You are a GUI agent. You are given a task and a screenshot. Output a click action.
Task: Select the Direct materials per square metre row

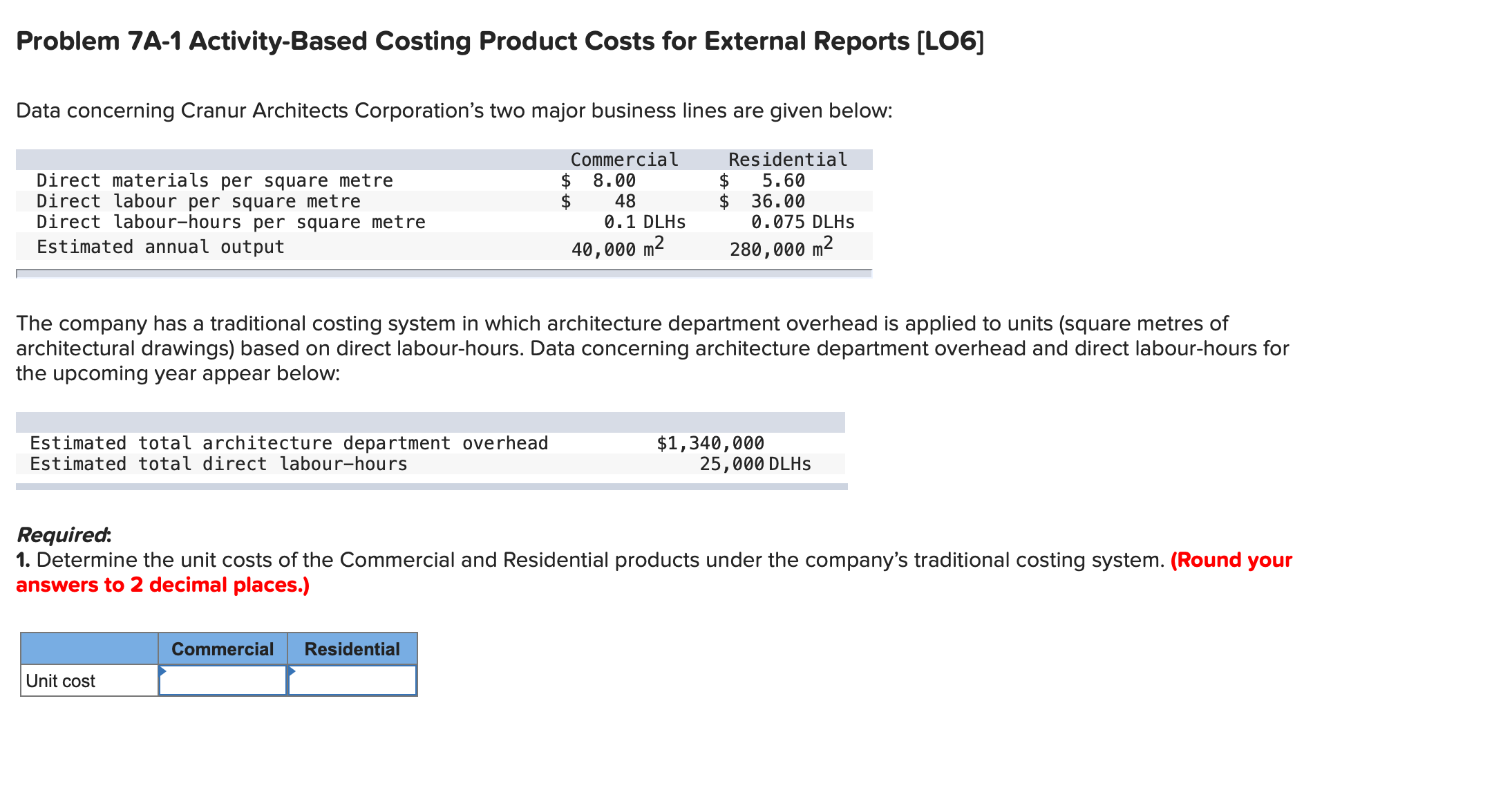(214, 180)
